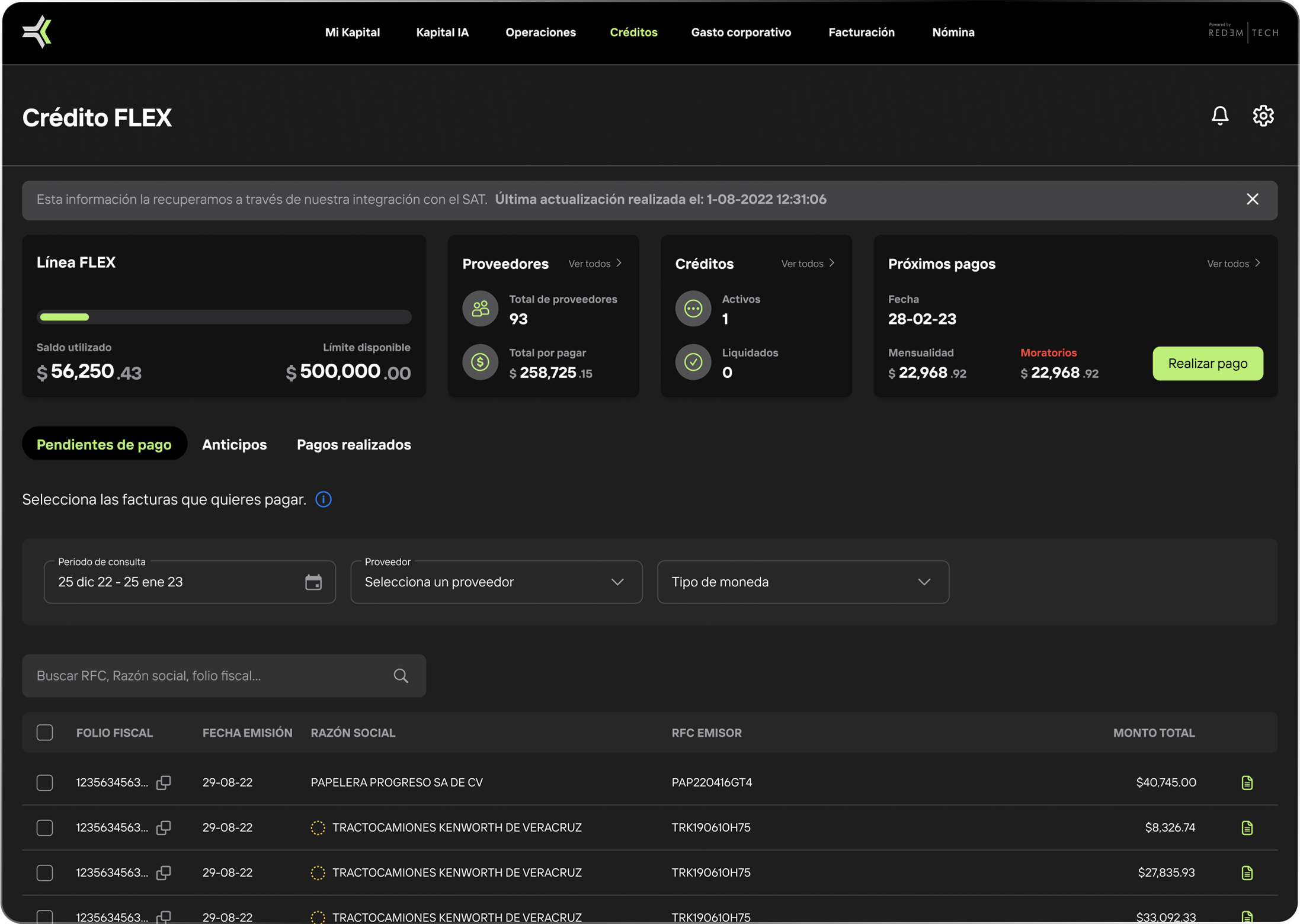The image size is (1300, 924).
Task: Expand the Selecciona un proveedor dropdown
Action: coord(496,582)
